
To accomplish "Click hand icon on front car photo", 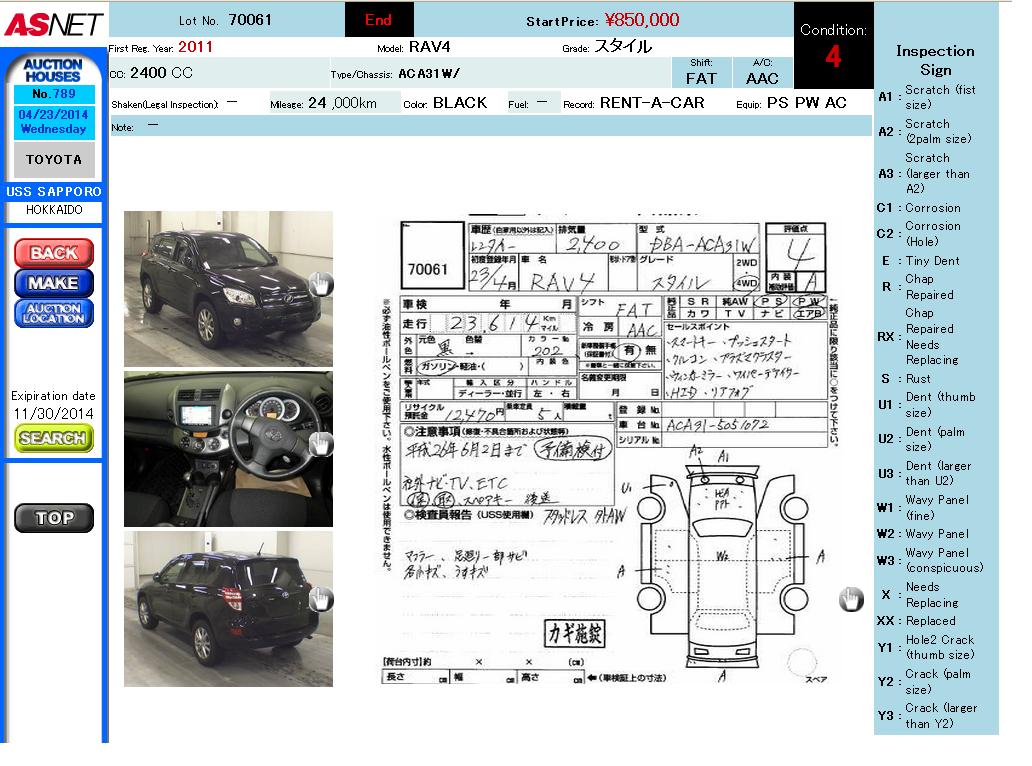I will [320, 283].
